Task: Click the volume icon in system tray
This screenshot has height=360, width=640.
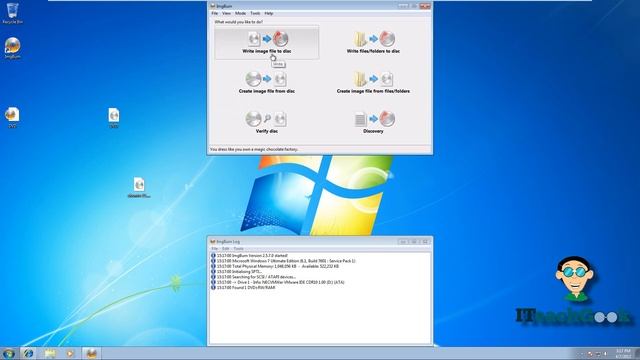Action: (606, 354)
